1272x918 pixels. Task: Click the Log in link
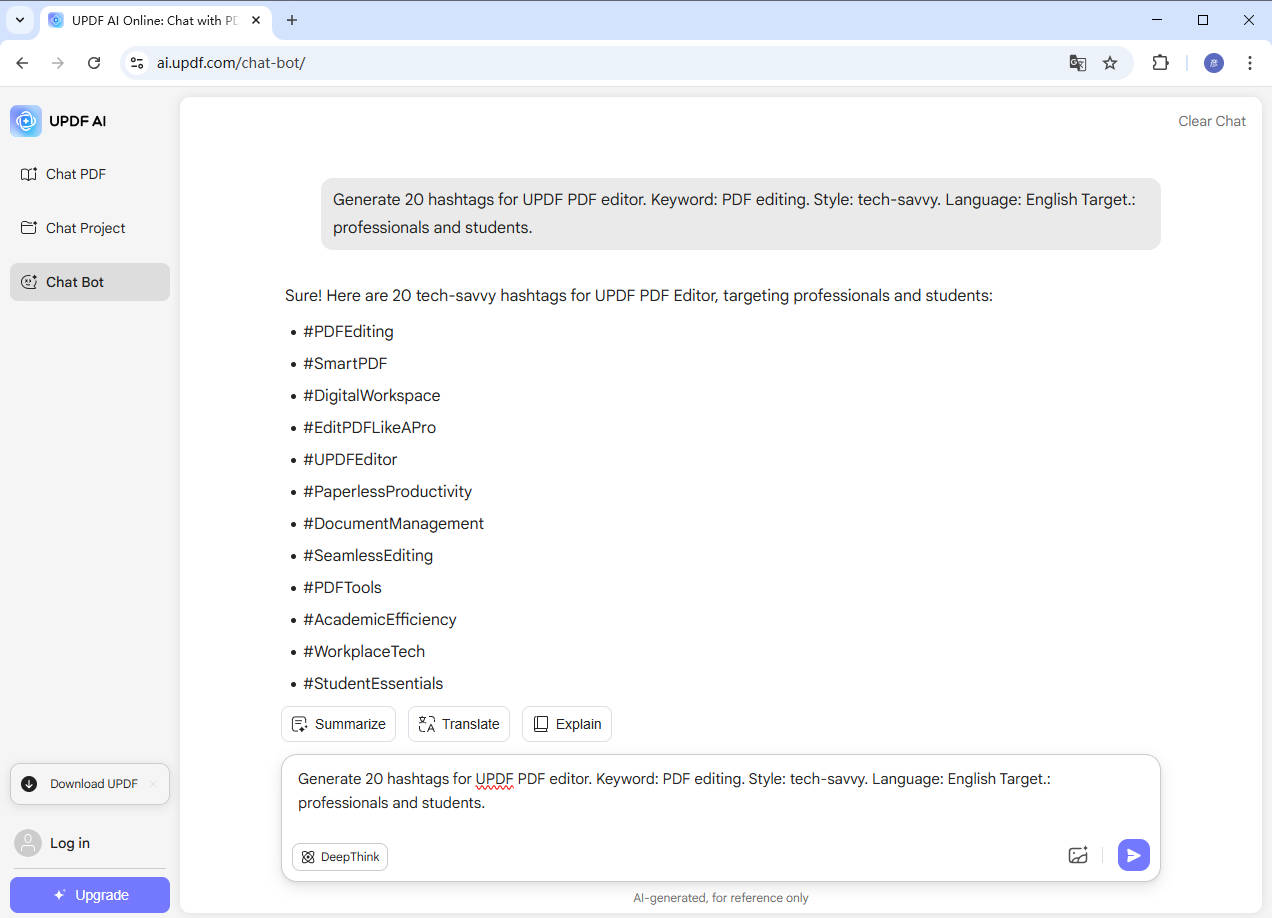[x=70, y=843]
